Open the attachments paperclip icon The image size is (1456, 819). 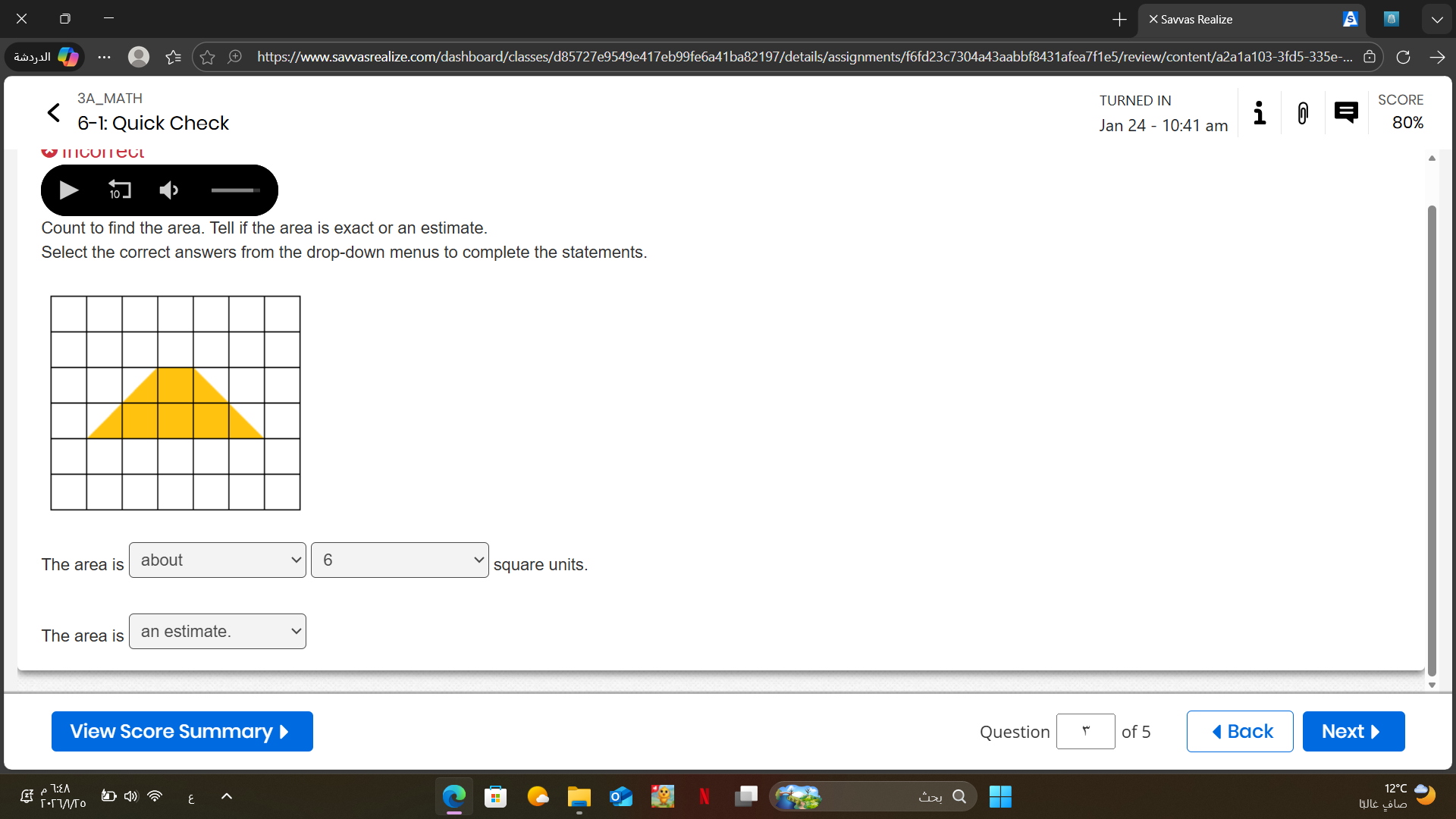1303,113
